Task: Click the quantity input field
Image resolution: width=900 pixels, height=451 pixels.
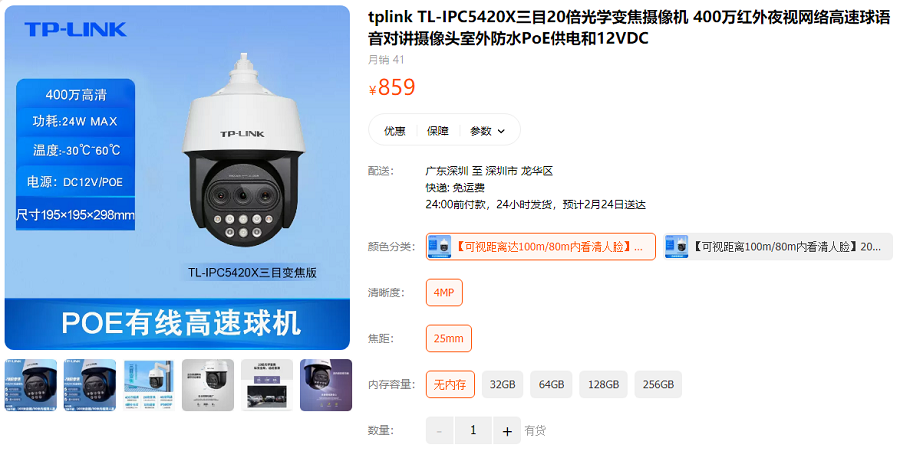Action: tap(473, 430)
